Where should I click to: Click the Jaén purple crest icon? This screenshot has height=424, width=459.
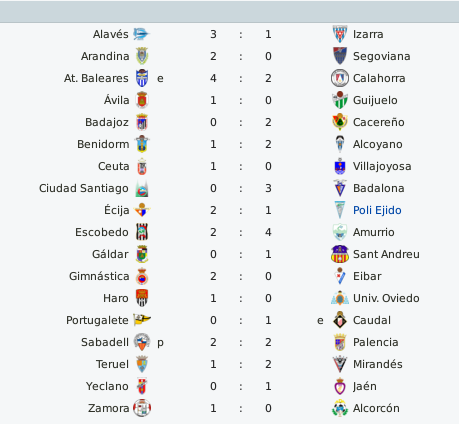(340, 386)
